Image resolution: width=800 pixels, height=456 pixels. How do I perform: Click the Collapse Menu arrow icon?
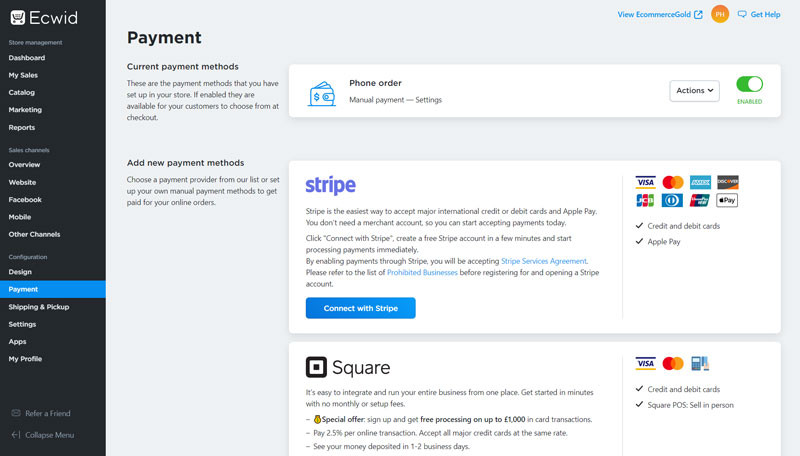point(16,435)
